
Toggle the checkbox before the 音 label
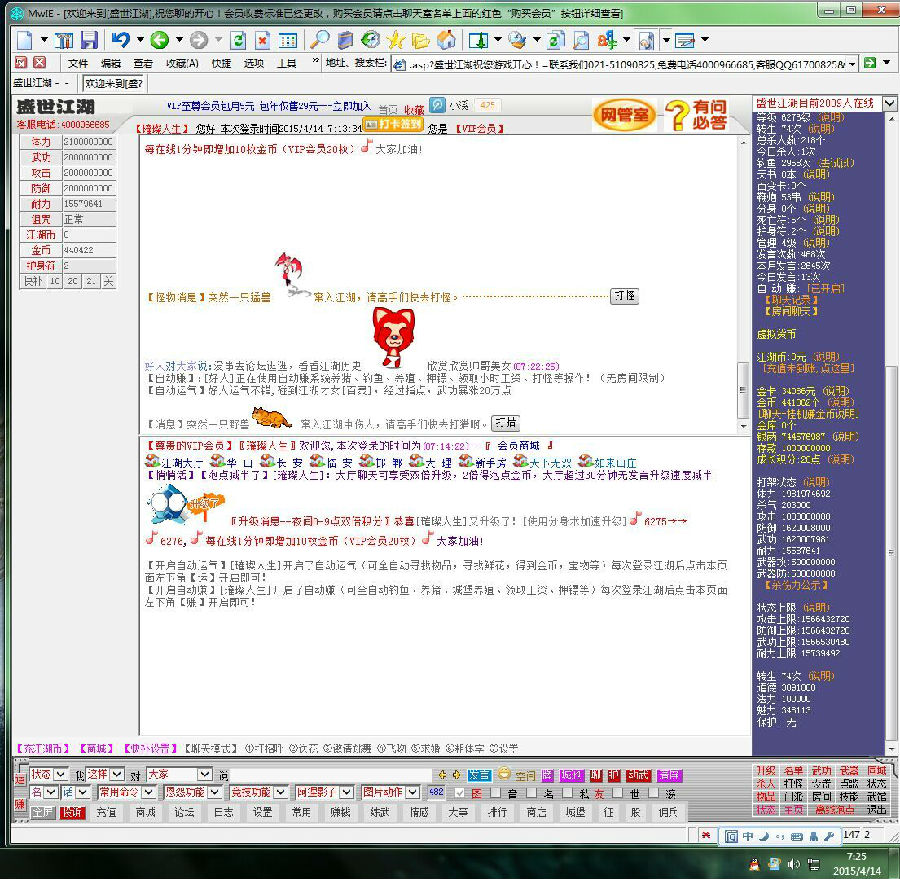click(495, 793)
